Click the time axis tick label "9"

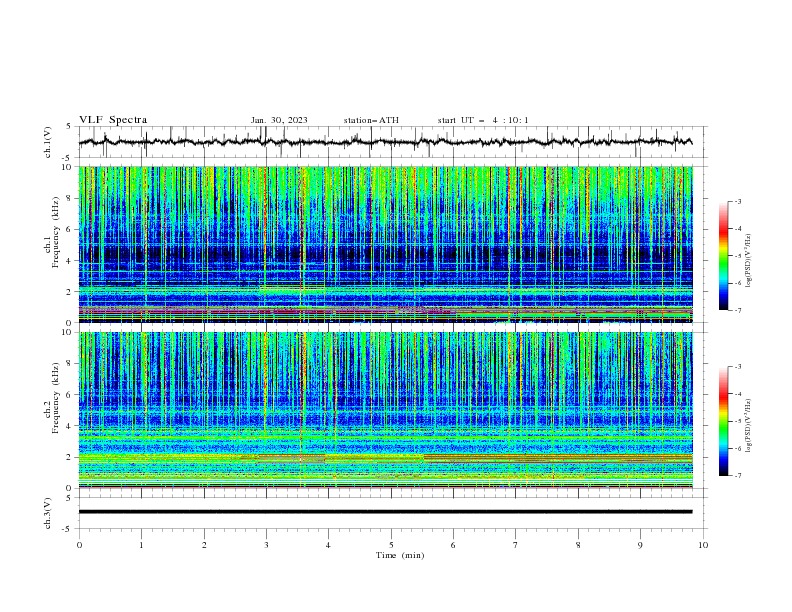640,545
